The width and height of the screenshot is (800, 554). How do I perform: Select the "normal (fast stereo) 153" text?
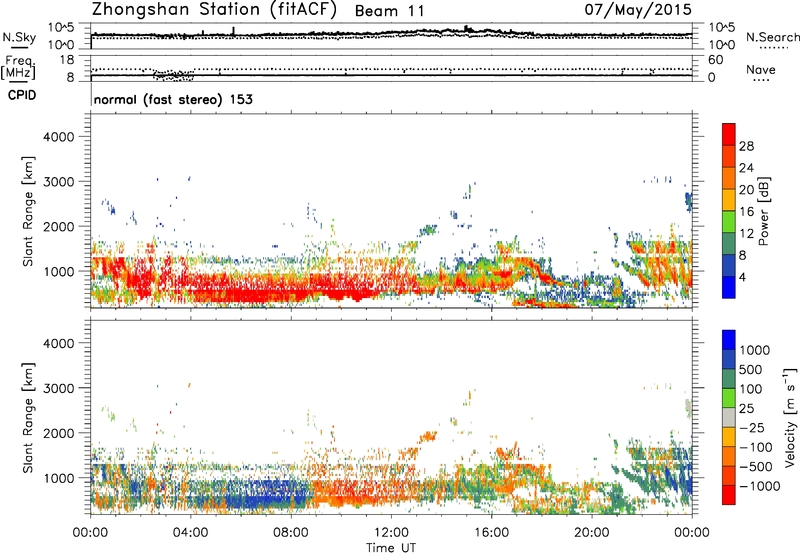point(173,99)
